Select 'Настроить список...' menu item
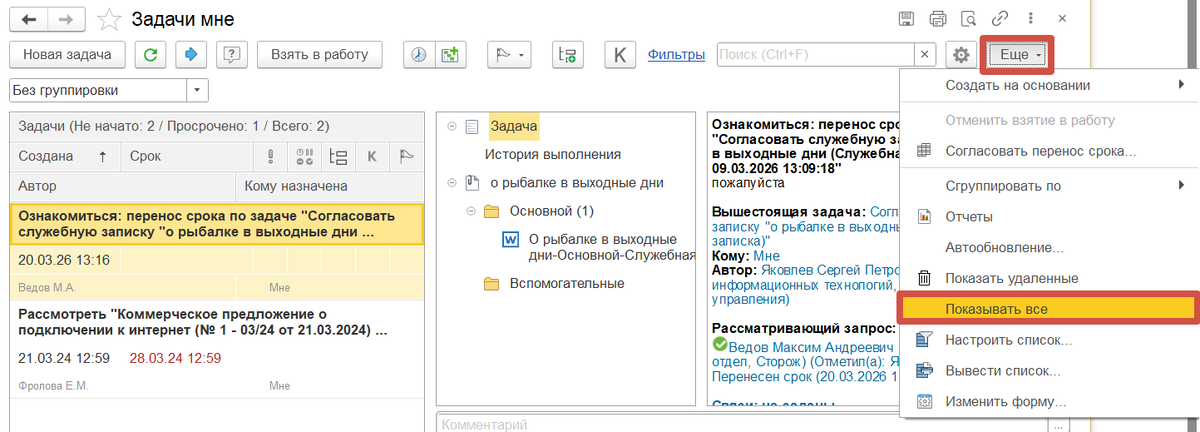This screenshot has width=1200, height=432. click(x=1008, y=340)
